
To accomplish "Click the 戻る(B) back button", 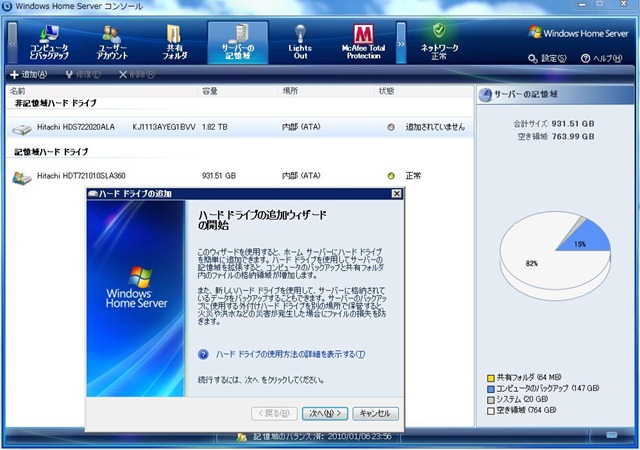I will tap(274, 414).
